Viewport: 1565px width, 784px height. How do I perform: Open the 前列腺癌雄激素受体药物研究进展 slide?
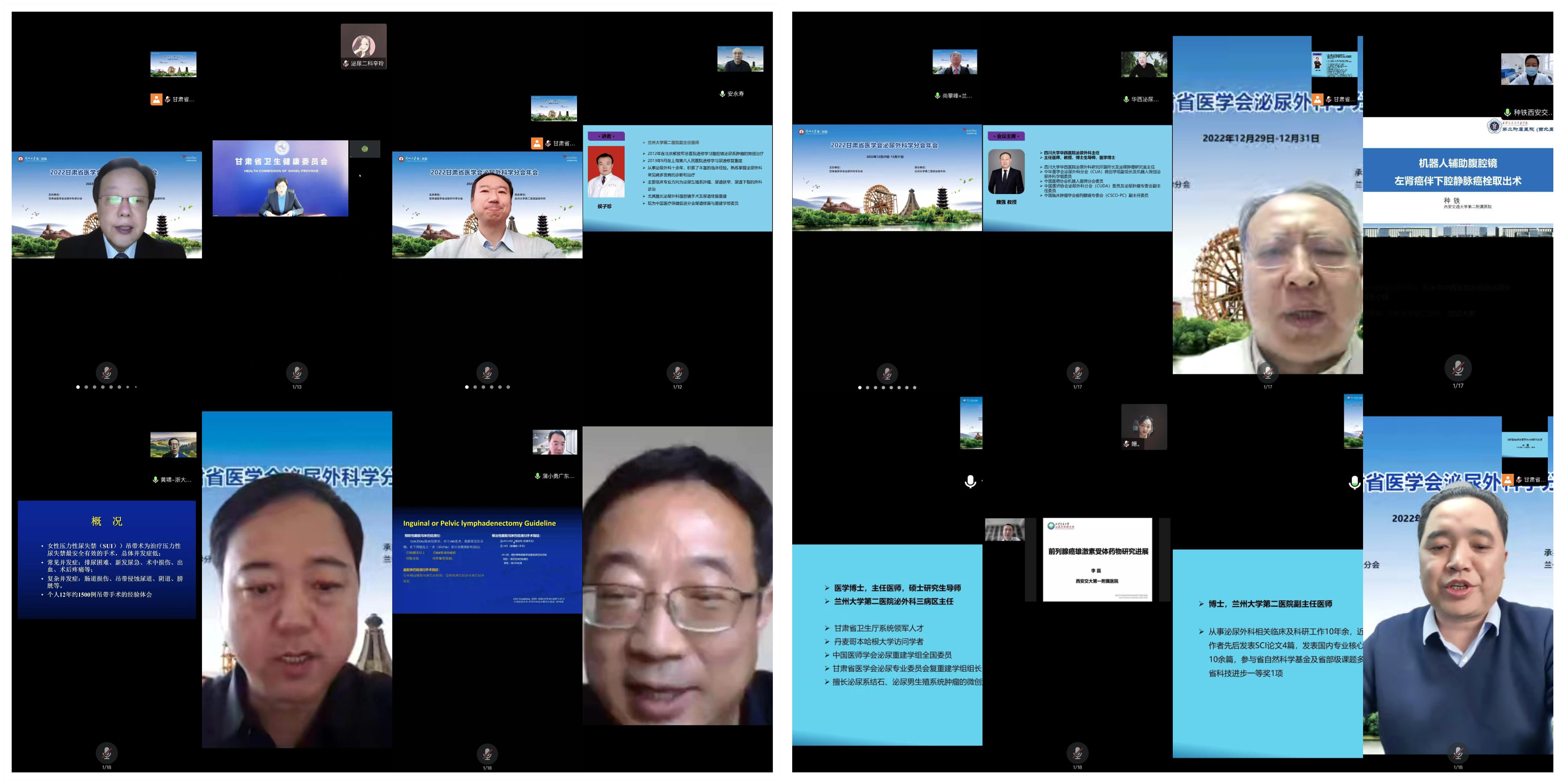(x=1097, y=559)
